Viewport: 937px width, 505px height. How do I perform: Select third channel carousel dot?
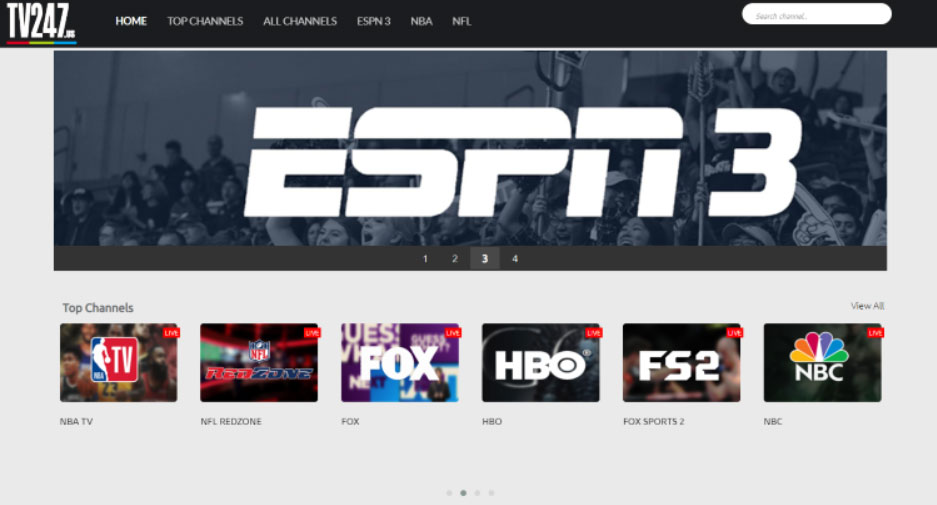[477, 493]
